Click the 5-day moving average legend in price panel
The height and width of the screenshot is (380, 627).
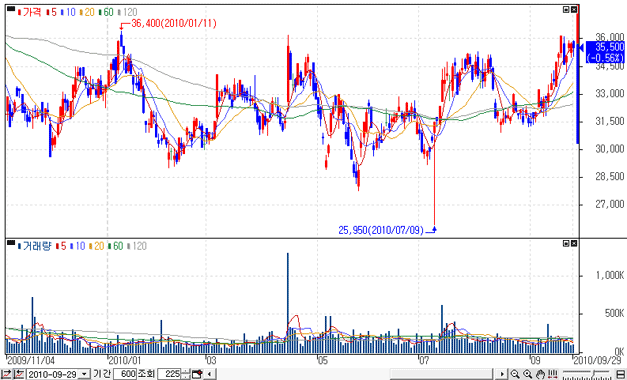[51, 12]
